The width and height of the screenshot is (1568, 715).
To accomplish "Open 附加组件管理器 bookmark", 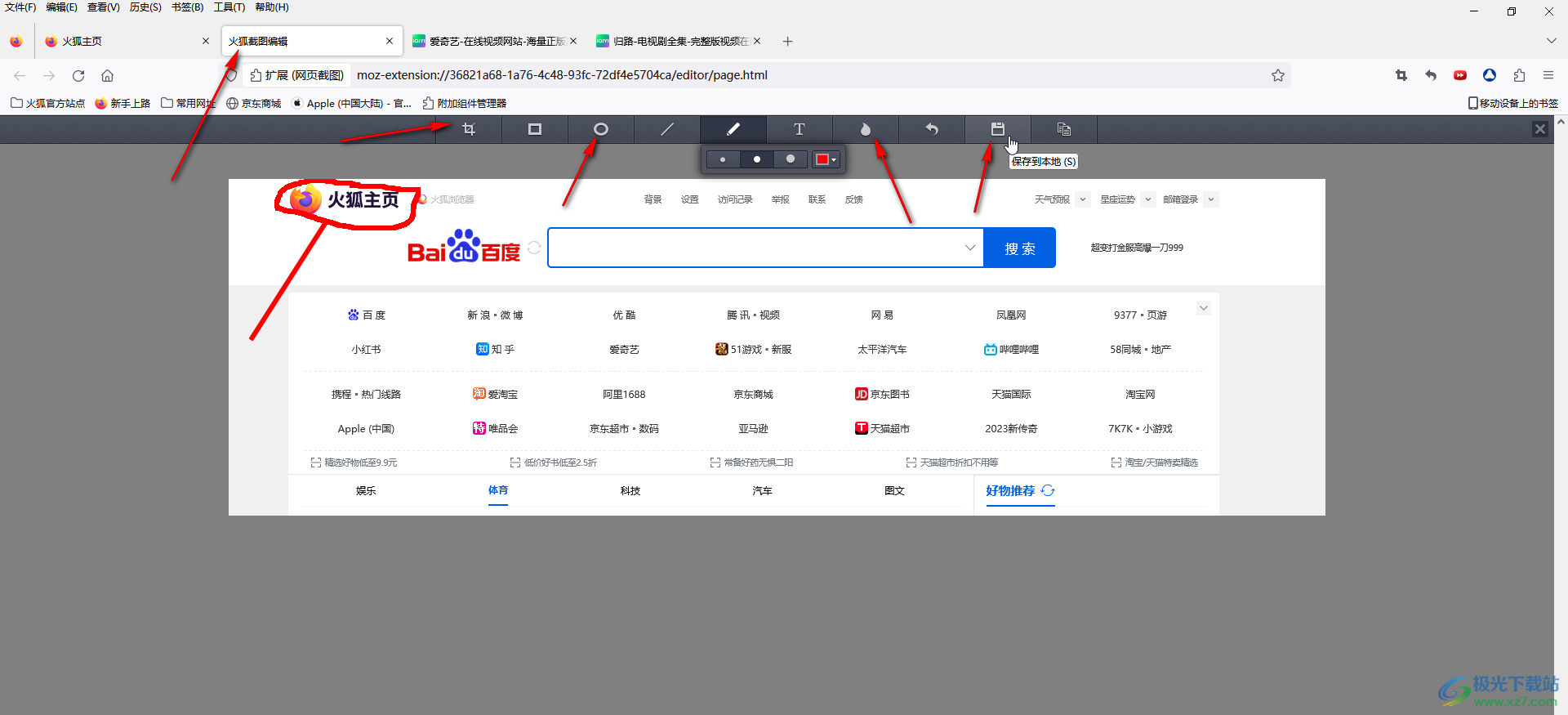I will click(x=465, y=103).
